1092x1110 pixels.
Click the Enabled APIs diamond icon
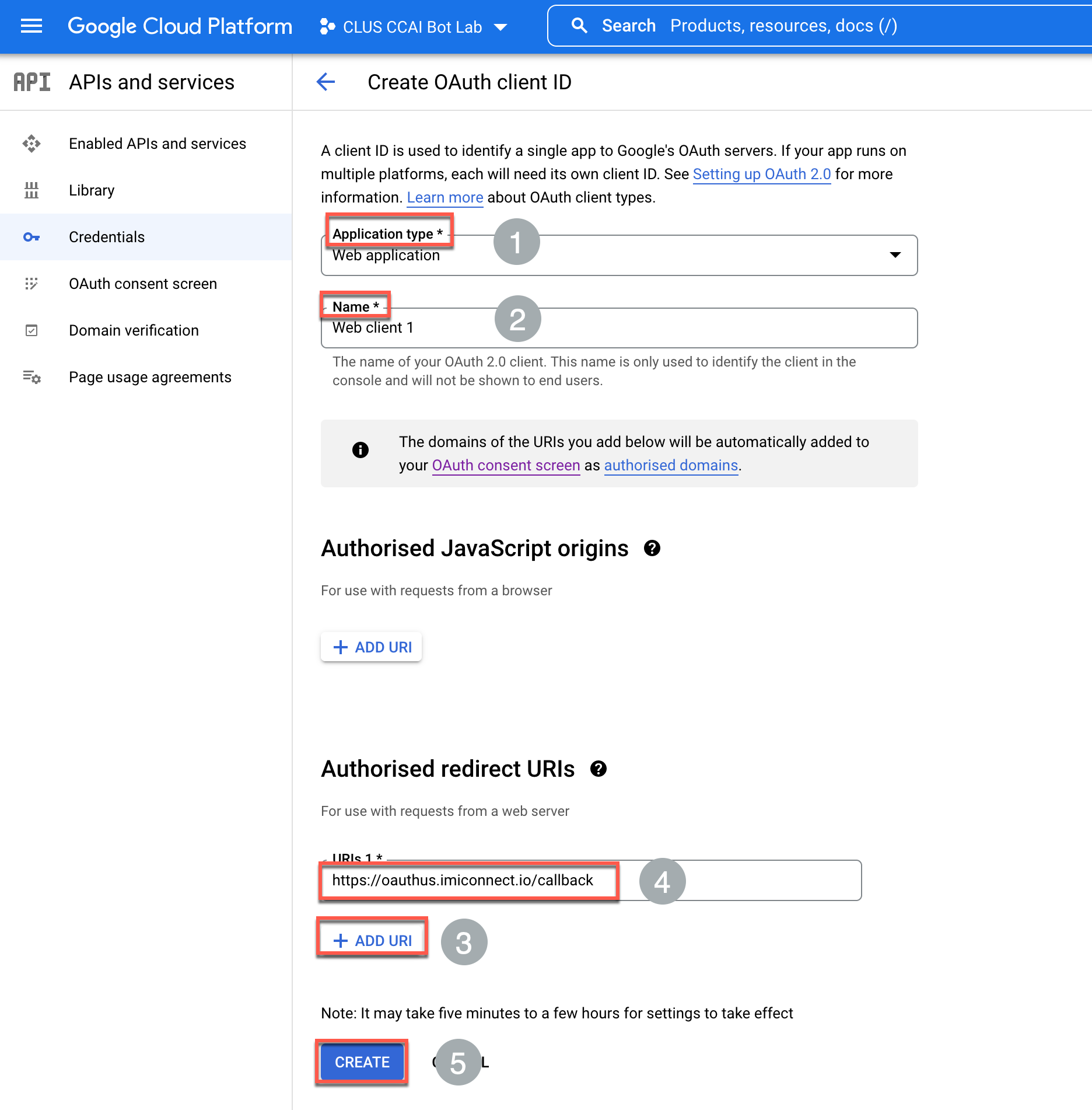(32, 144)
